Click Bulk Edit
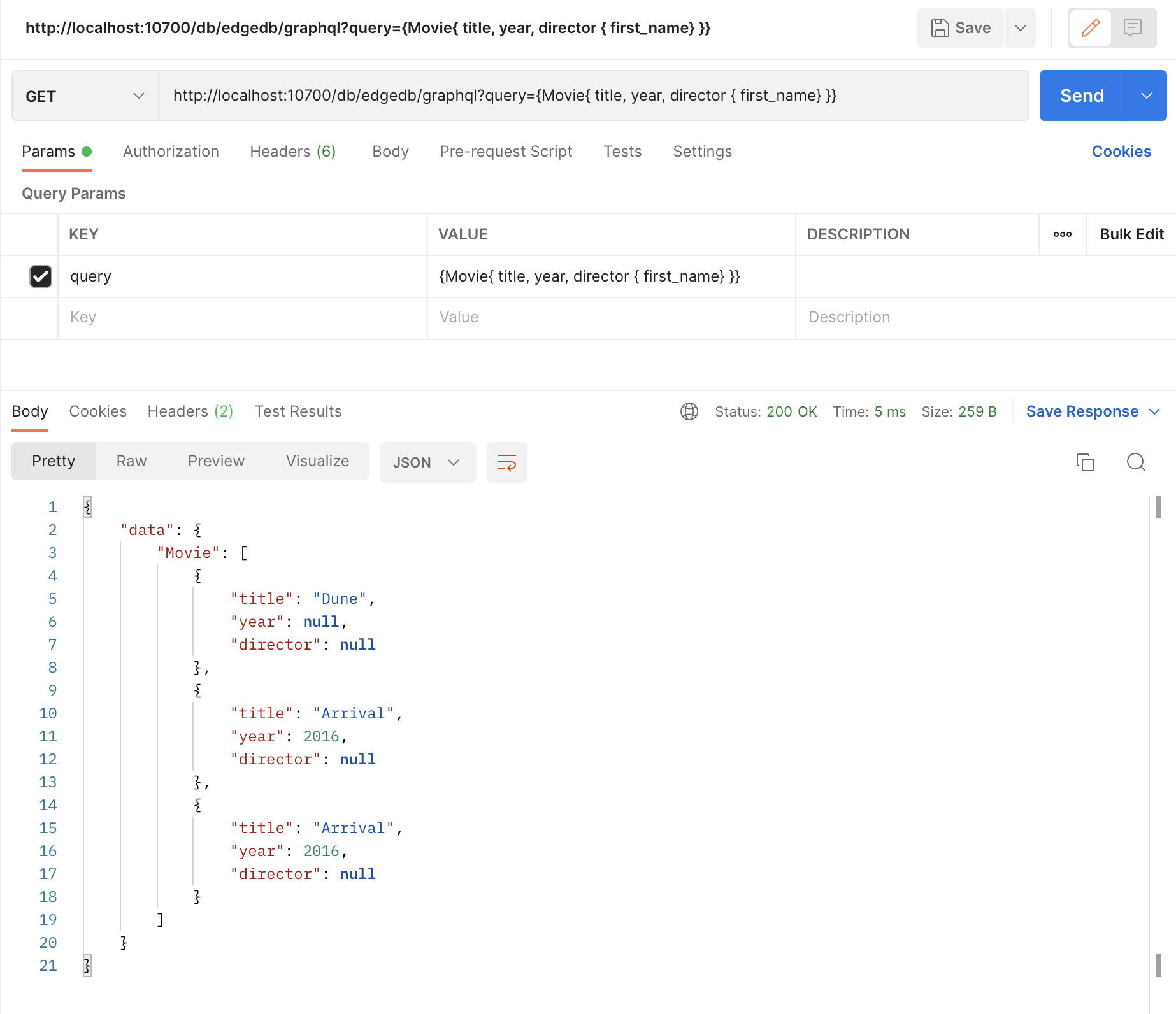The height and width of the screenshot is (1014, 1176). pos(1131,234)
